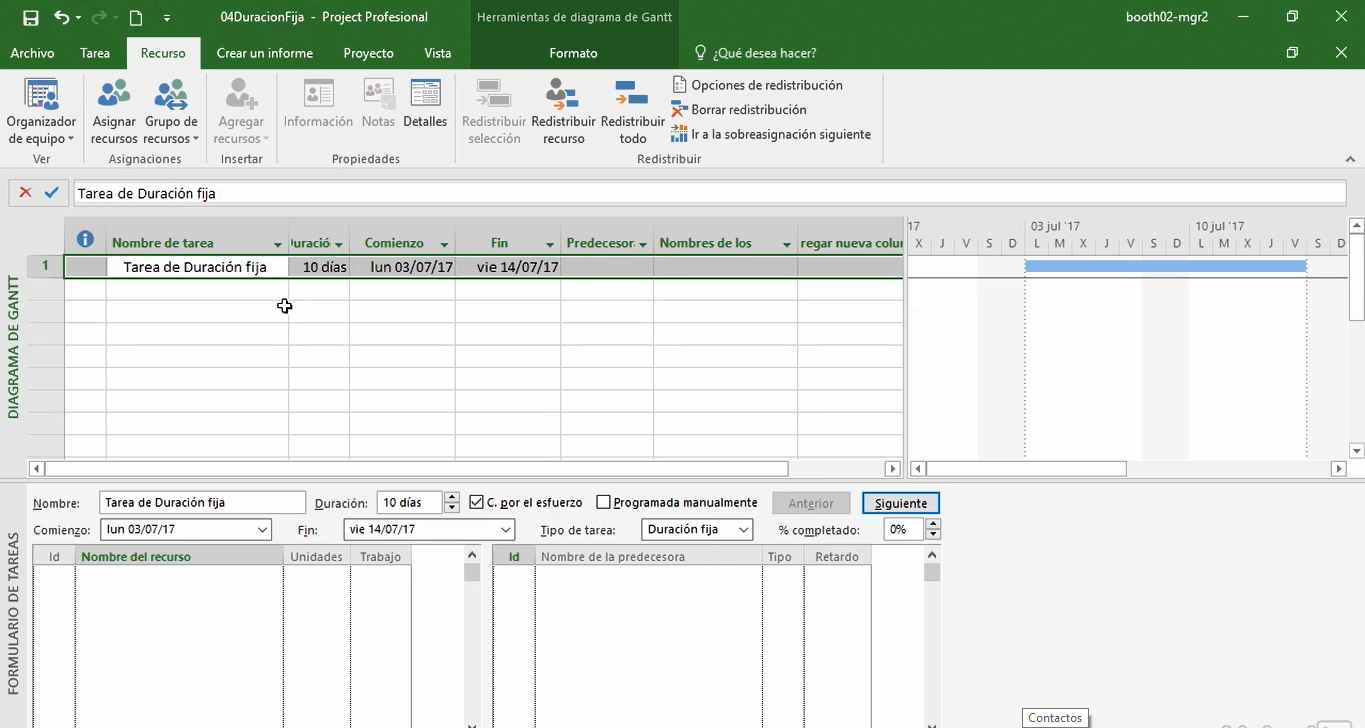This screenshot has width=1365, height=728.
Task: Click Borrar redistribución
Action: tap(746, 109)
